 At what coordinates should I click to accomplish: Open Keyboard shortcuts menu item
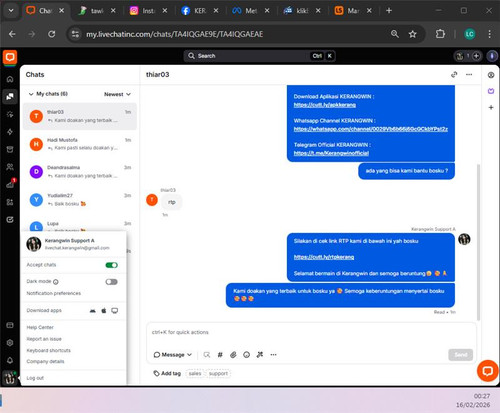tap(49, 350)
